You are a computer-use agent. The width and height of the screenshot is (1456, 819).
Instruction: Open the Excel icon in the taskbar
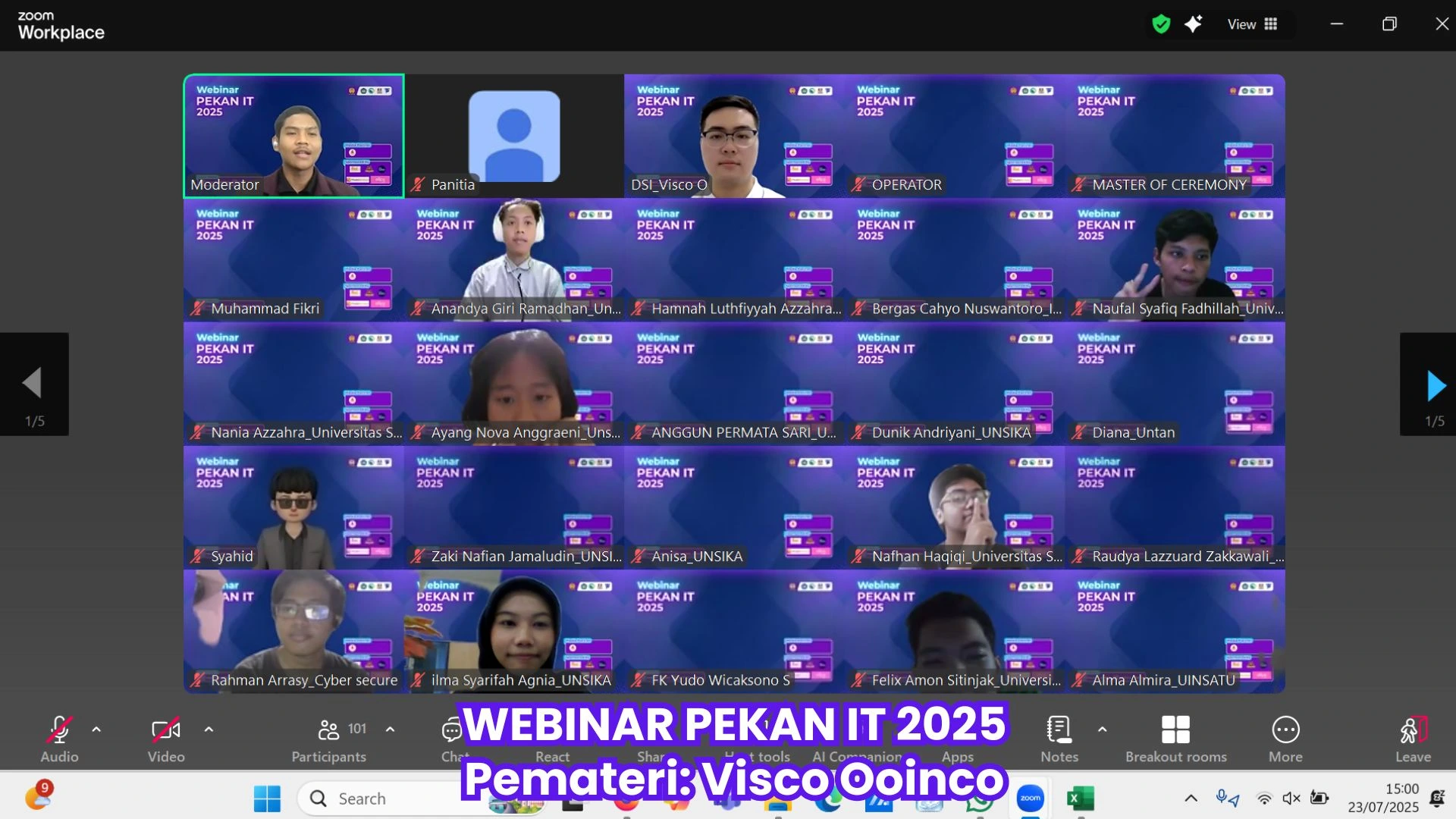pyautogui.click(x=1080, y=799)
